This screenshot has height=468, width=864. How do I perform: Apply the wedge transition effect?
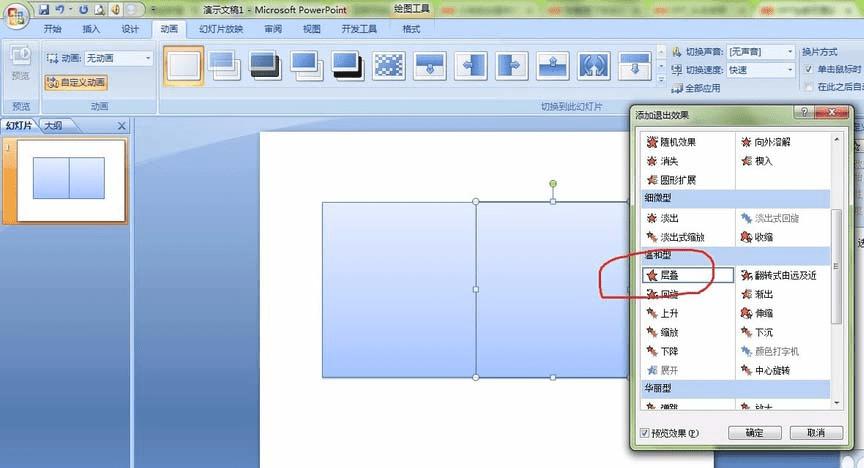point(594,66)
